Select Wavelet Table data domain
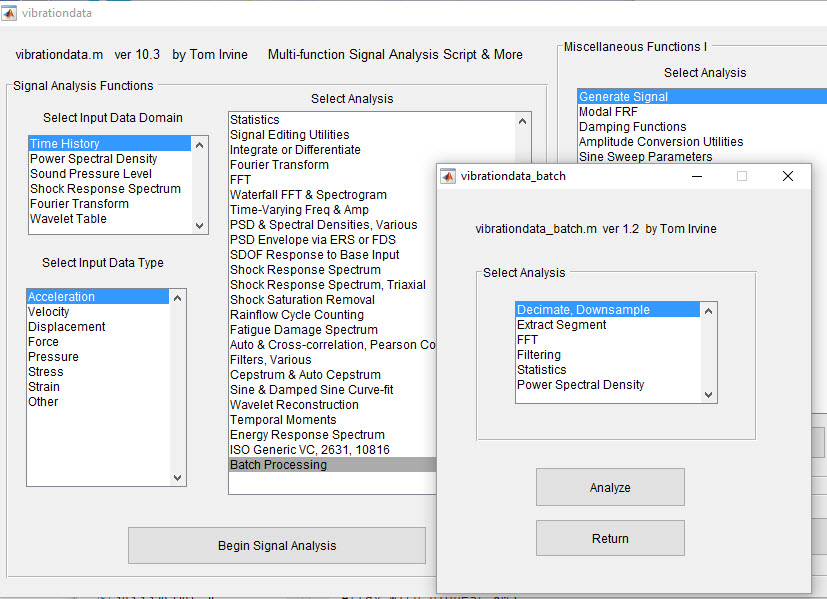This screenshot has width=827, height=599. click(x=68, y=219)
